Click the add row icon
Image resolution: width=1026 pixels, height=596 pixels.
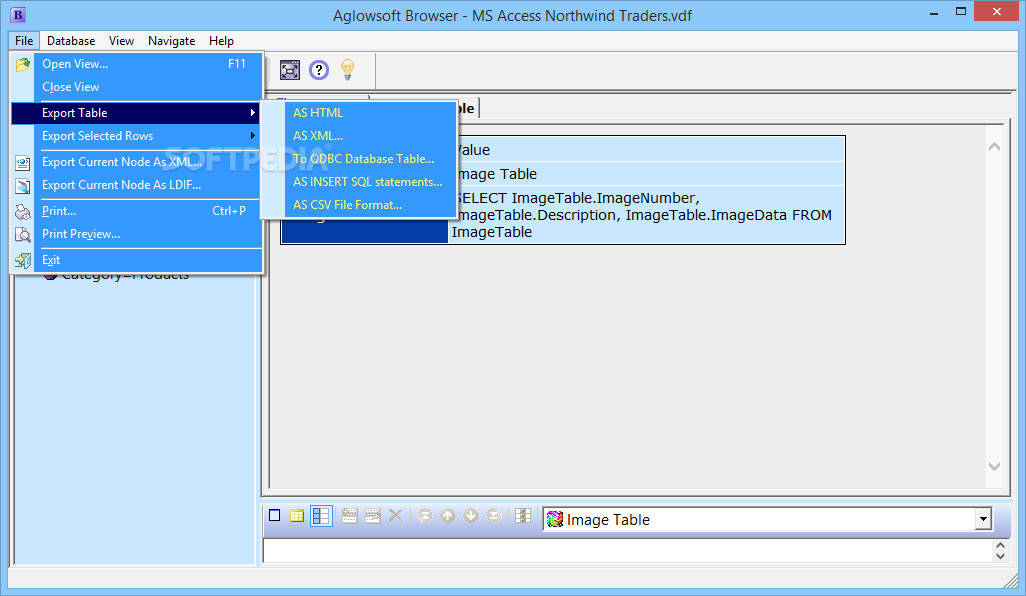[349, 516]
